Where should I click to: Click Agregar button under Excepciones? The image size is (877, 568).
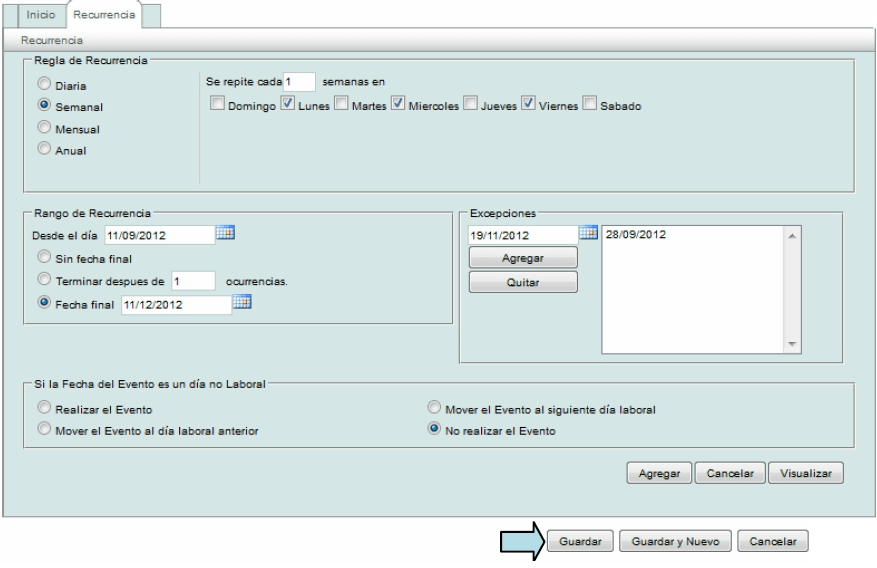(524, 258)
